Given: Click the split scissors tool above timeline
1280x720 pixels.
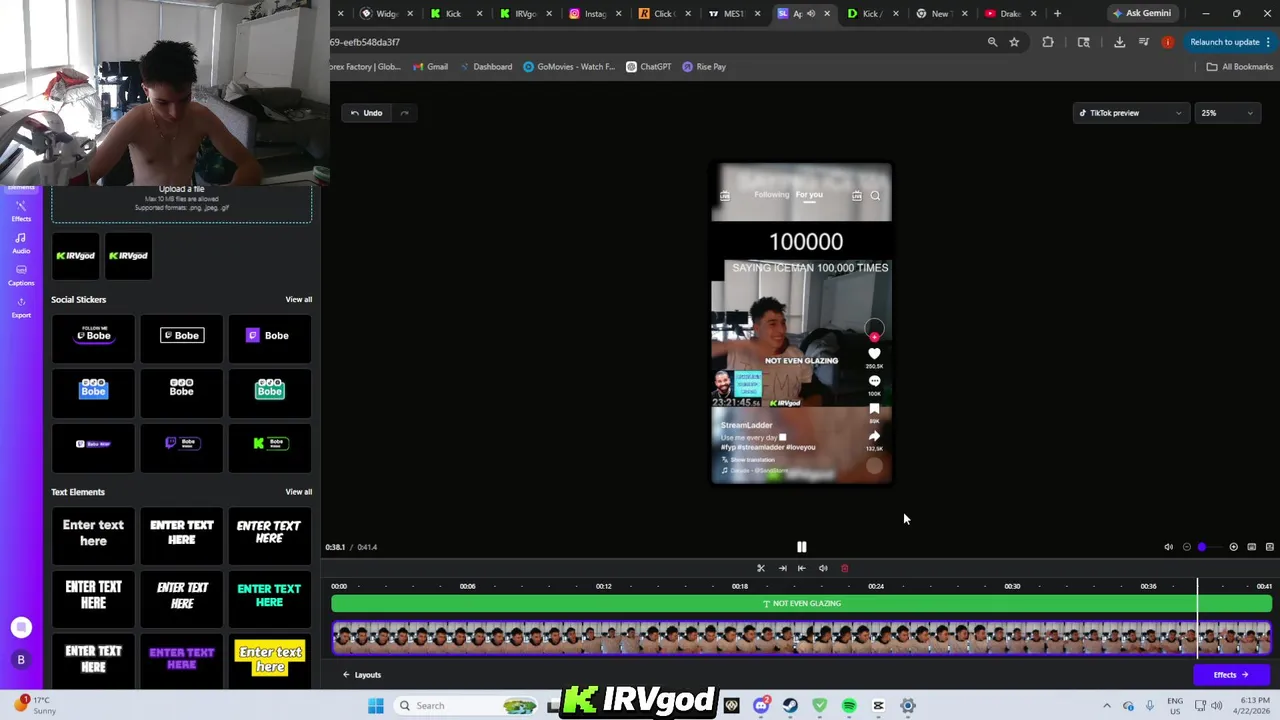Looking at the screenshot, I should pyautogui.click(x=761, y=568).
